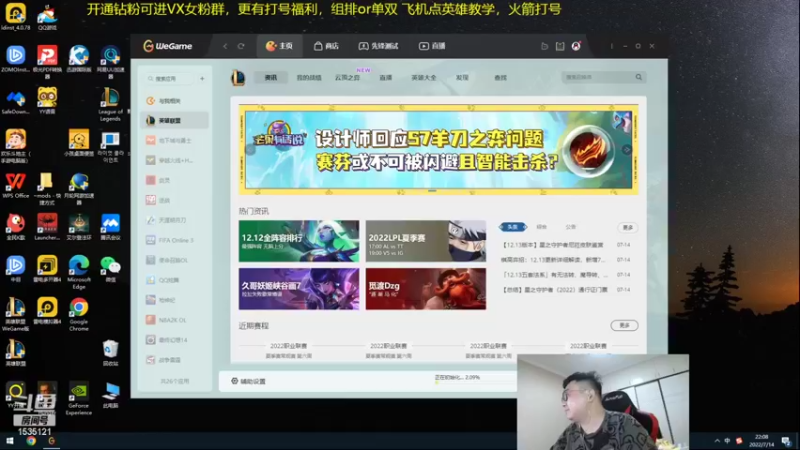800x450 pixels.
Task: Switch to the 资讯 news tab
Action: click(x=270, y=78)
